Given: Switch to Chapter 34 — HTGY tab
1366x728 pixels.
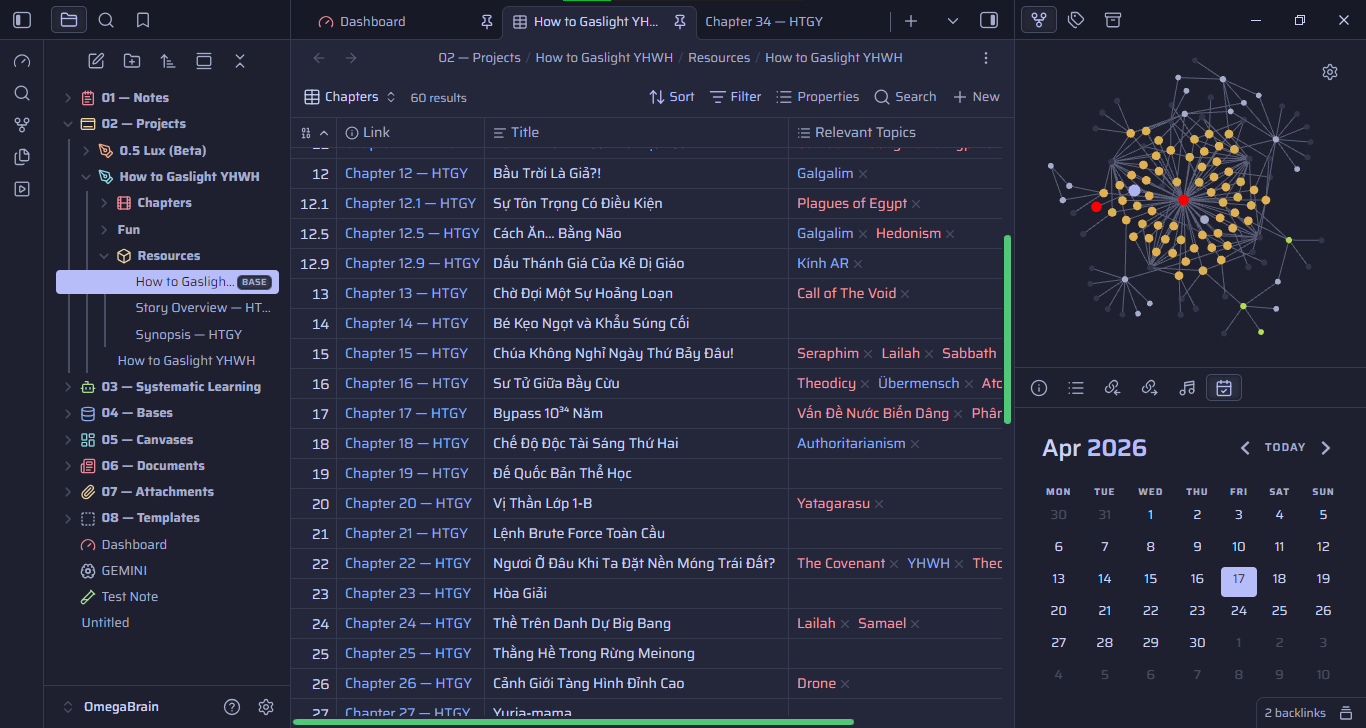Looking at the screenshot, I should click(x=764, y=21).
